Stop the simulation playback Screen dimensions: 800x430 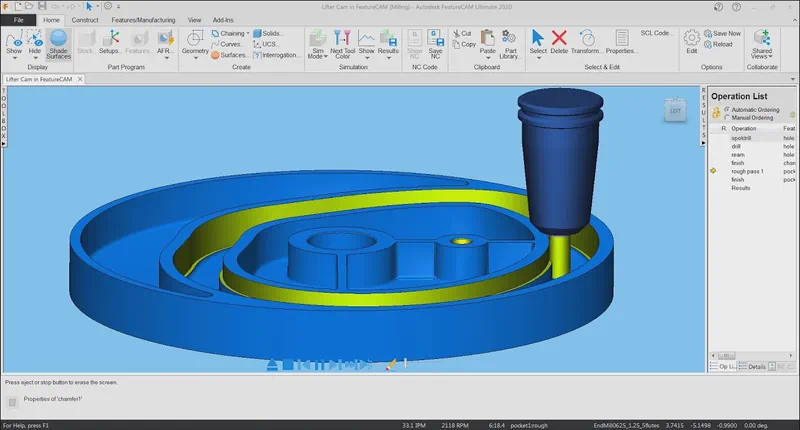[x=288, y=365]
